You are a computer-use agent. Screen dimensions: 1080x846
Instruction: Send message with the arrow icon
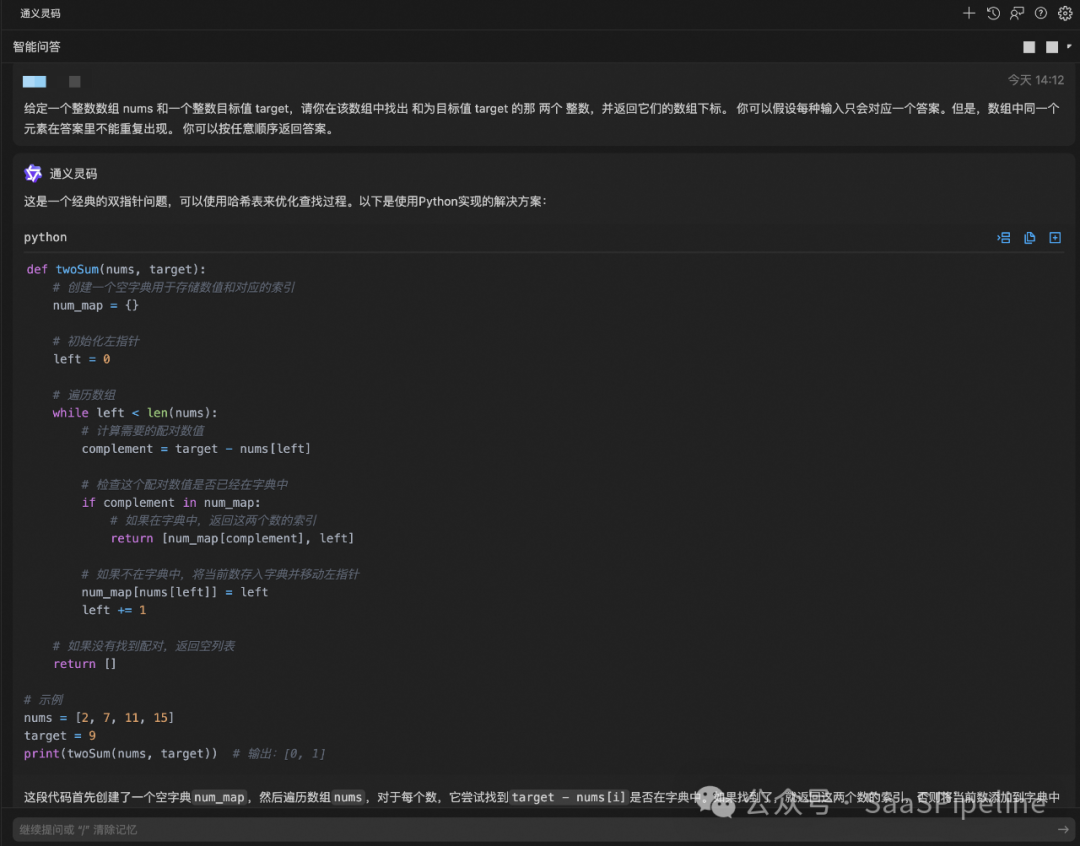pyautogui.click(x=1063, y=829)
